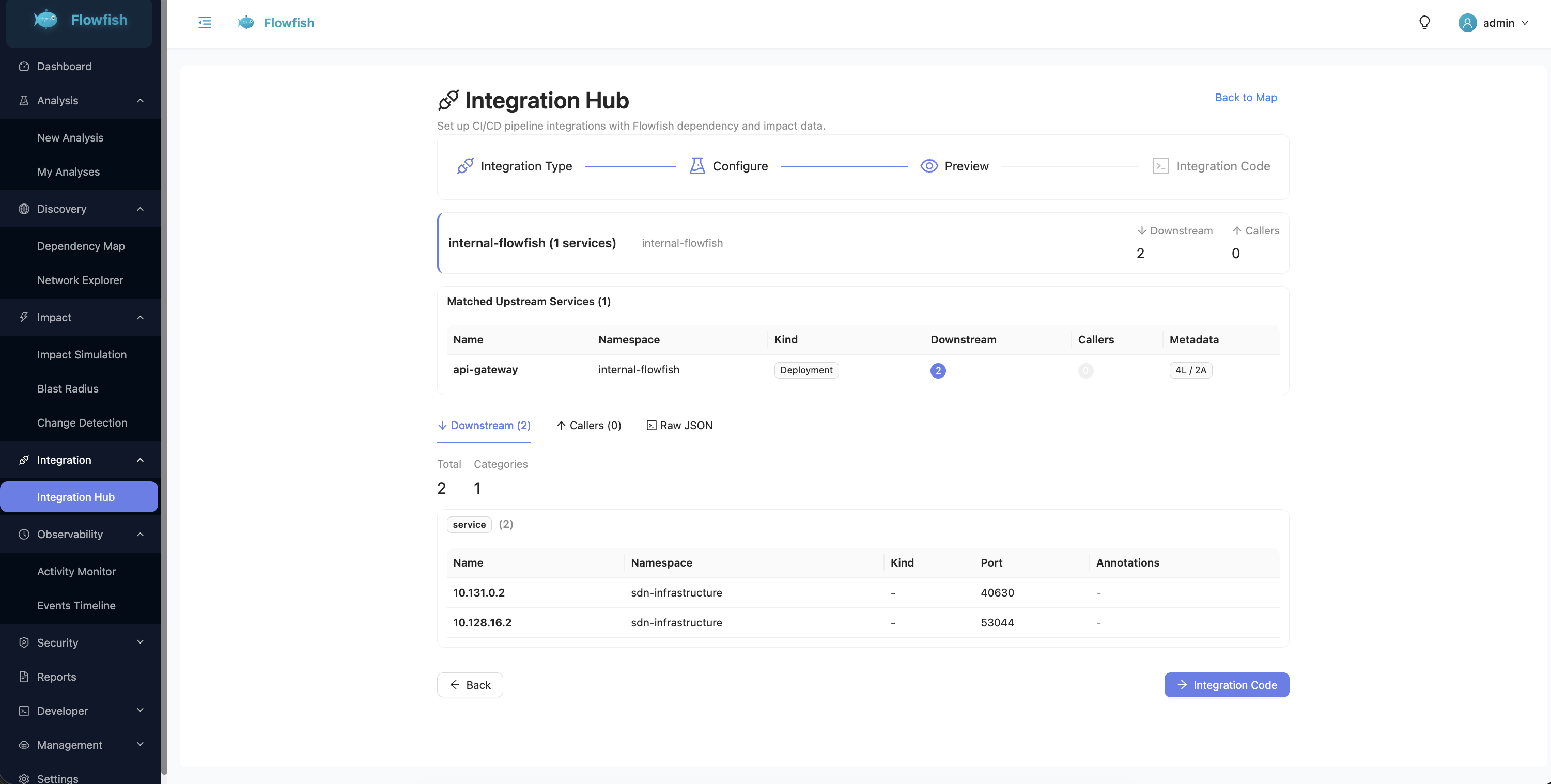Screen dimensions: 1551x784
Task: Click port value 53044
Action: [997, 623]
